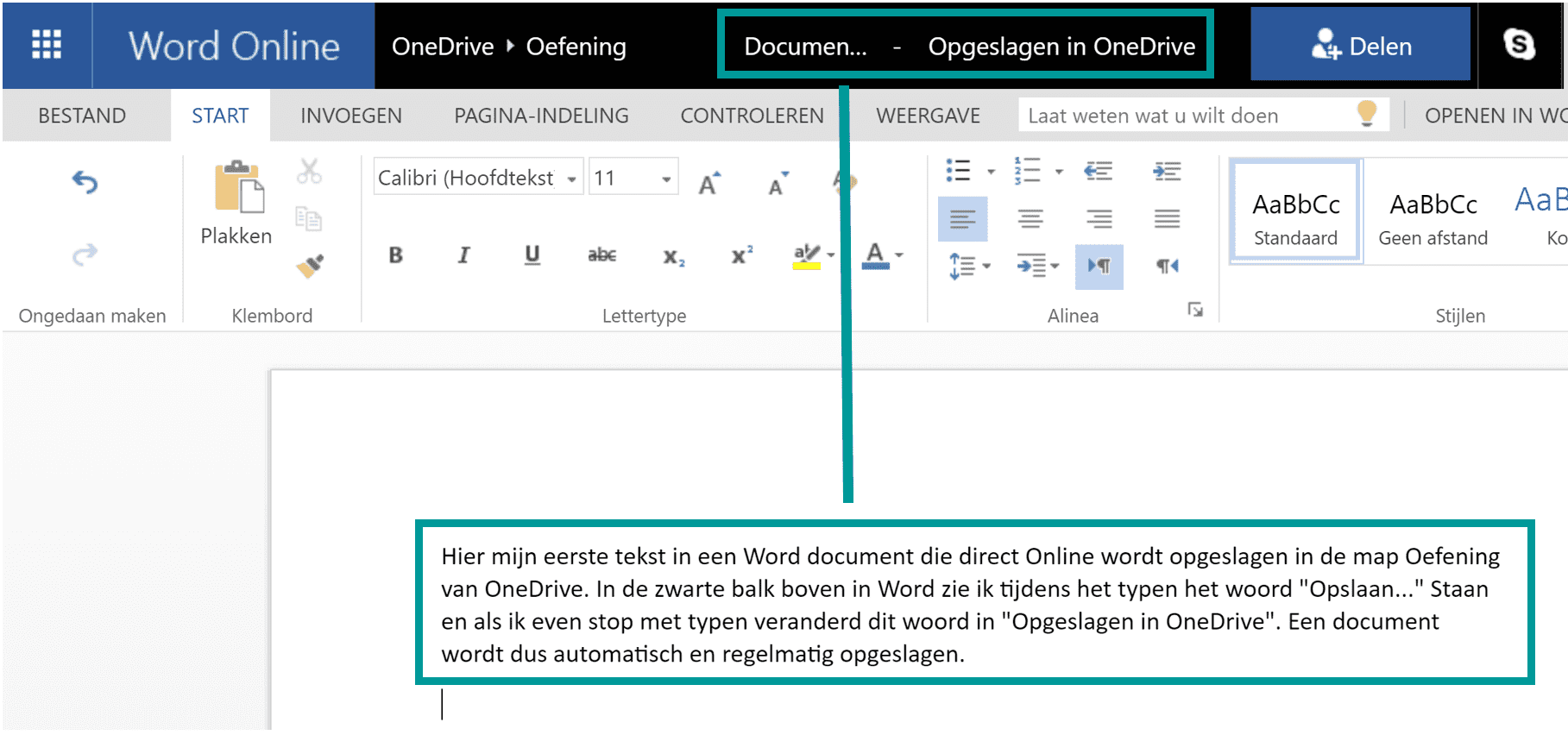Select the Standaard style
The width and height of the screenshot is (1568, 735).
(1295, 211)
